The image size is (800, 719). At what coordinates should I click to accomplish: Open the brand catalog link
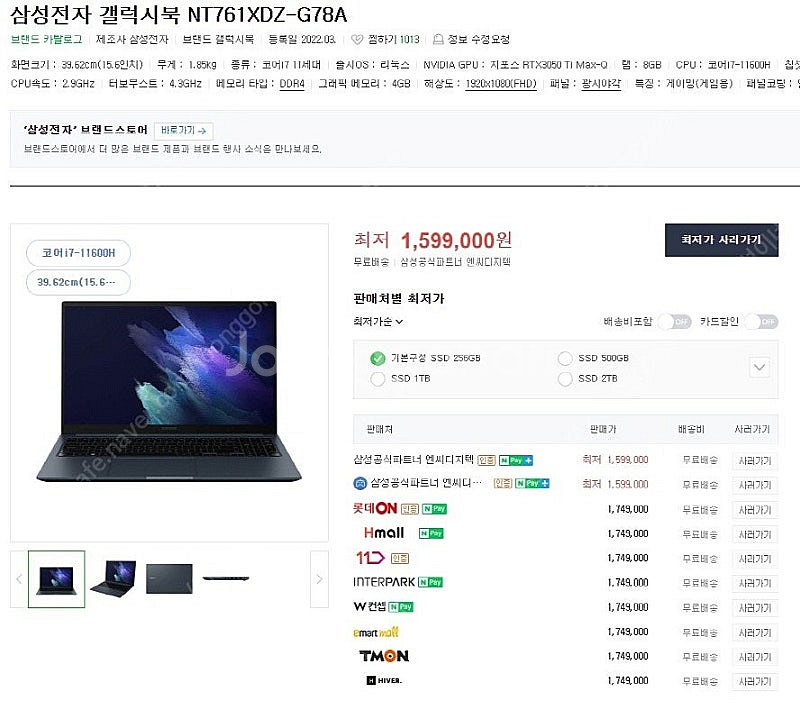tap(46, 39)
